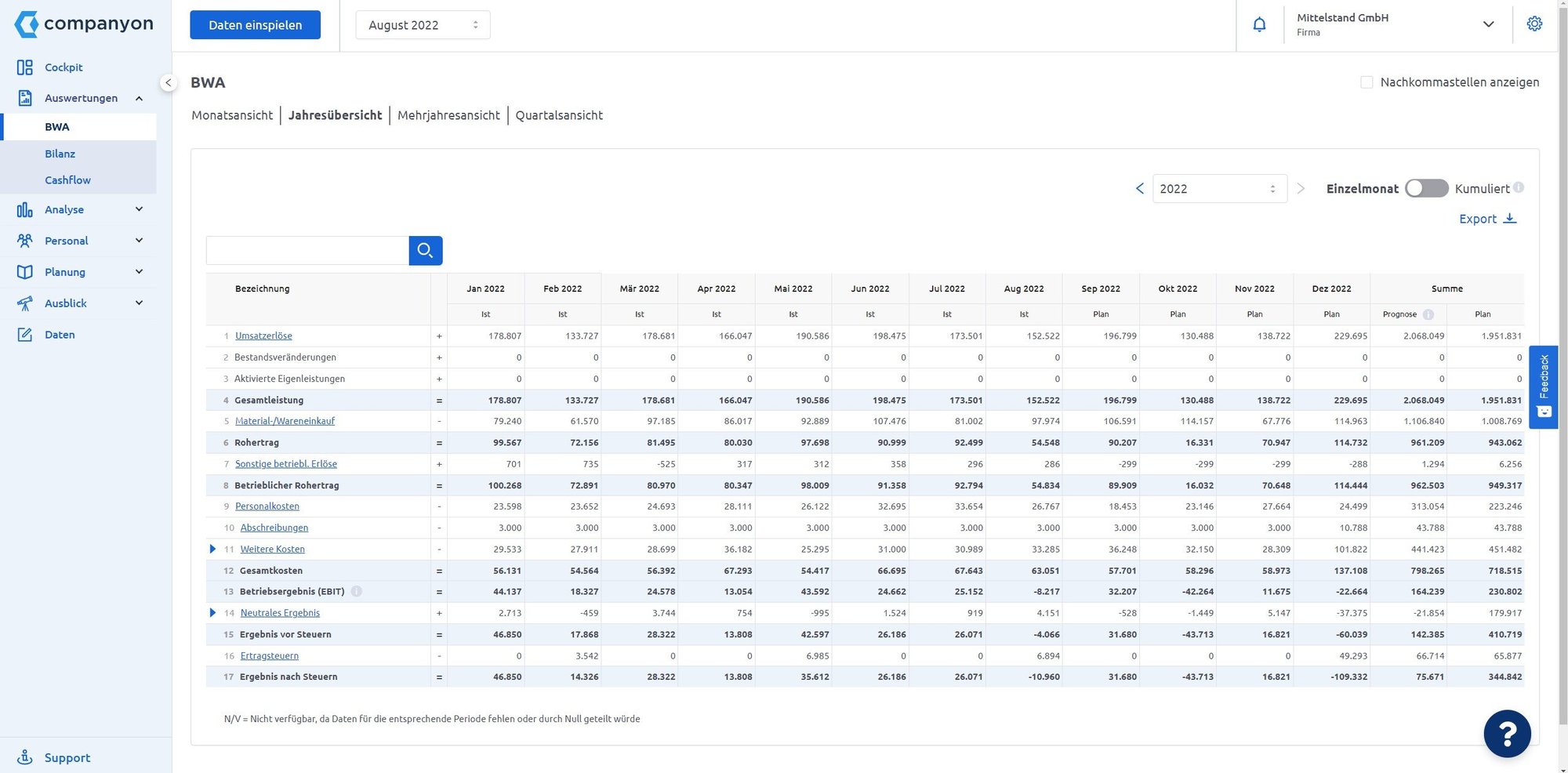Open the August 2022 period dropdown
The height and width of the screenshot is (773, 1568).
423,25
